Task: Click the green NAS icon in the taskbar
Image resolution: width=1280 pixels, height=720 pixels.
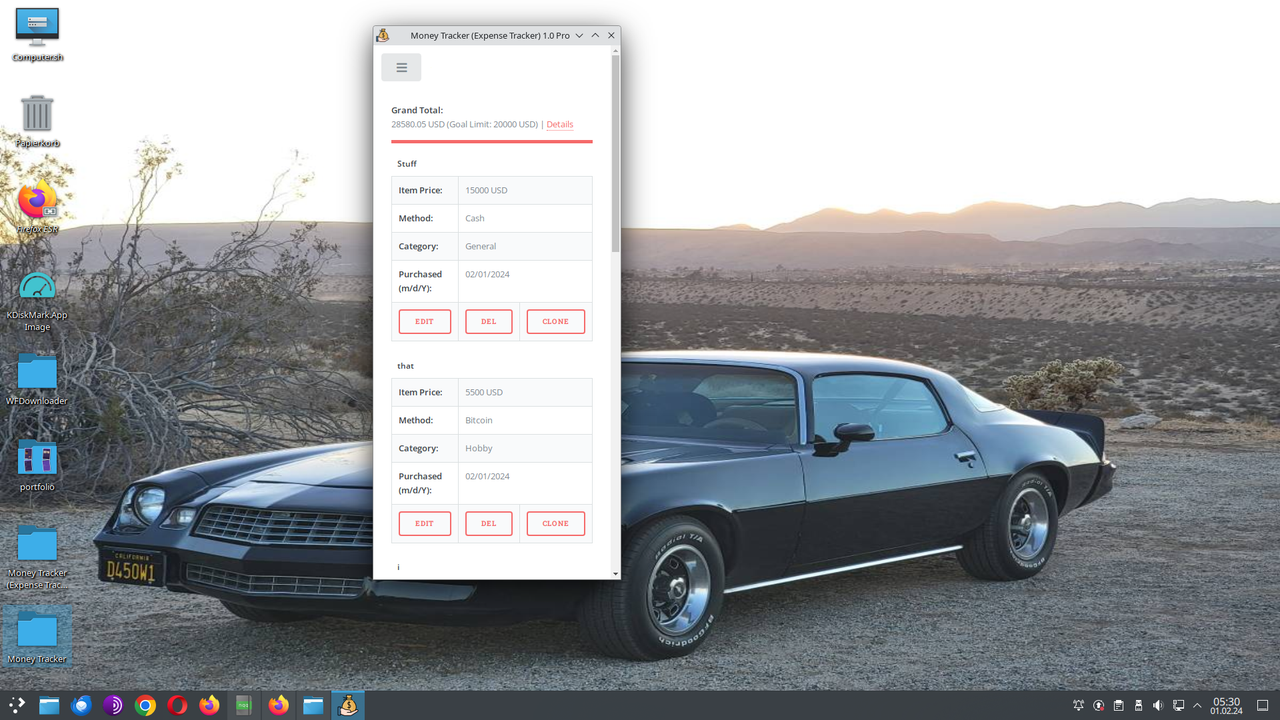Action: tap(243, 705)
